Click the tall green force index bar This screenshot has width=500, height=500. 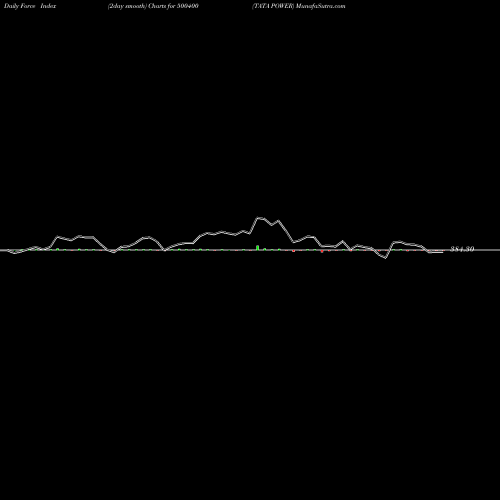(x=257, y=247)
